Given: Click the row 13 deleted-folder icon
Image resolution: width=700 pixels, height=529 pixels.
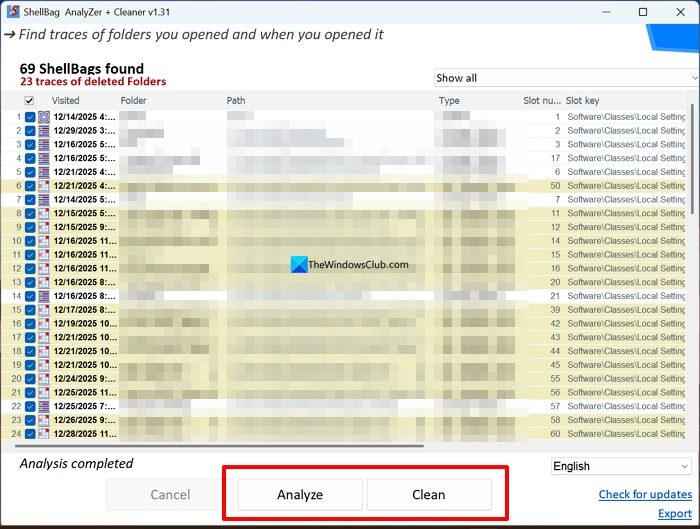Looking at the screenshot, I should [44, 283].
